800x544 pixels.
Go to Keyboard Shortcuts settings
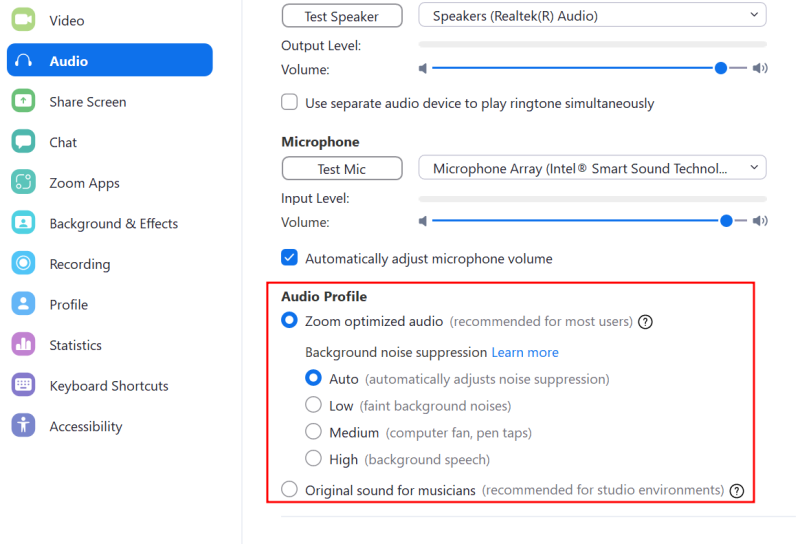[110, 385]
